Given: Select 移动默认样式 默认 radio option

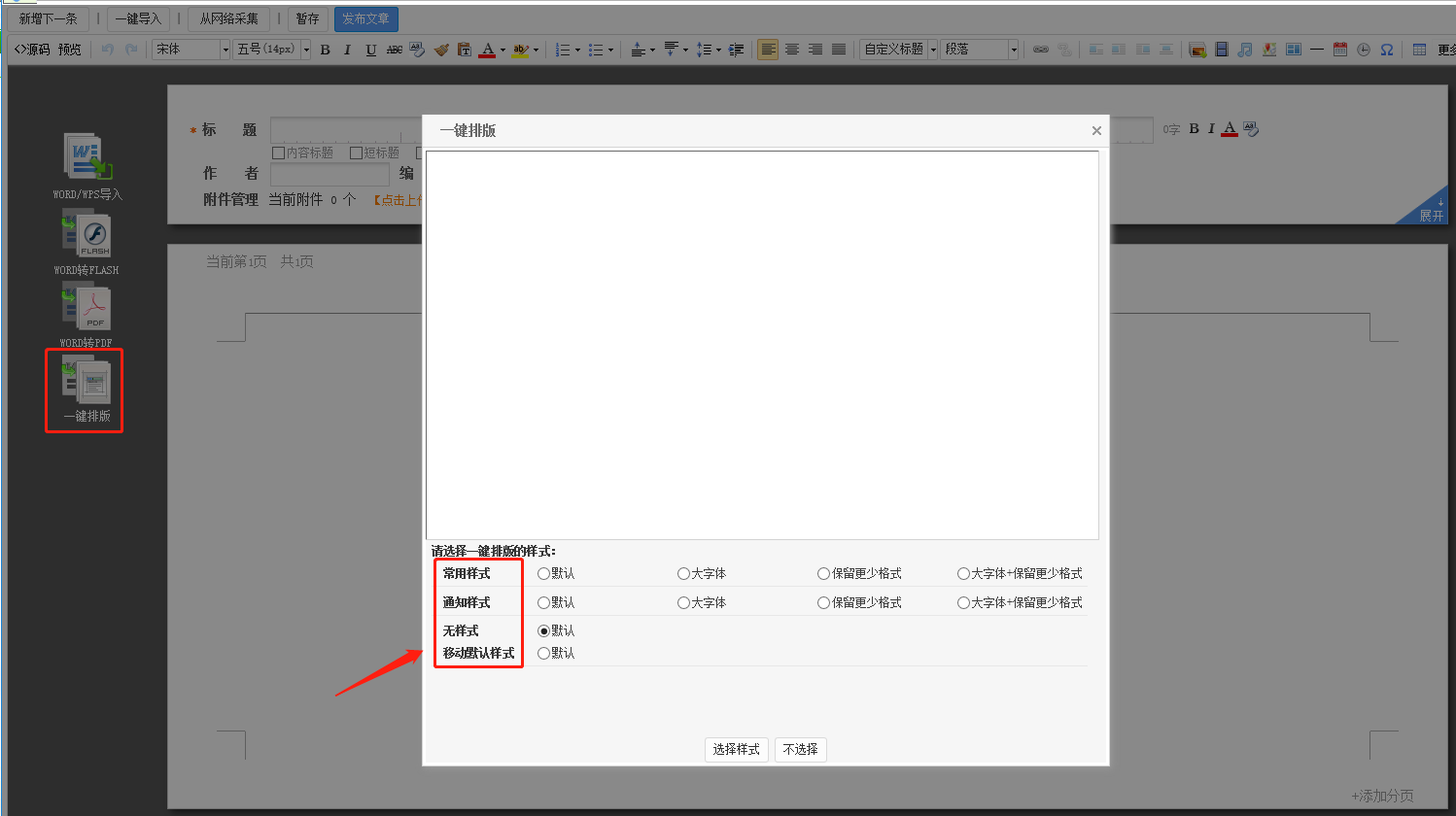Looking at the screenshot, I should (x=543, y=654).
